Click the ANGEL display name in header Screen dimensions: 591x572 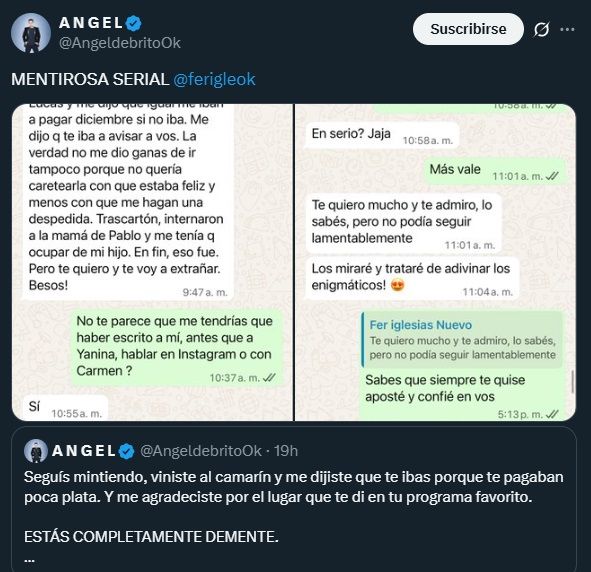coord(91,23)
